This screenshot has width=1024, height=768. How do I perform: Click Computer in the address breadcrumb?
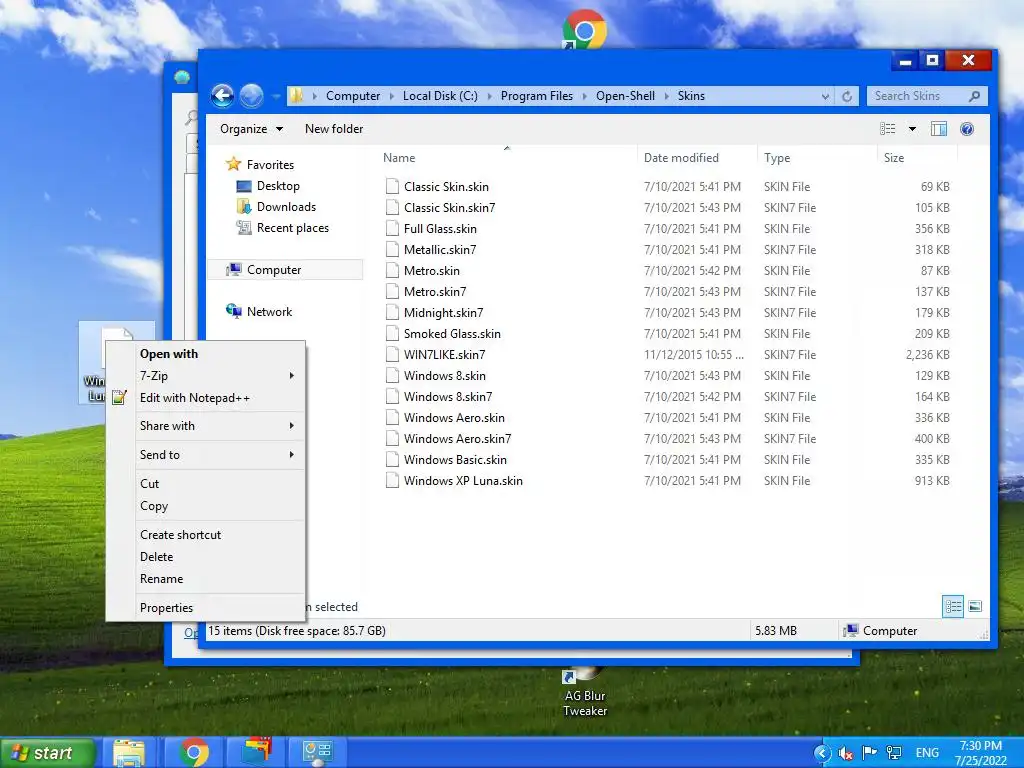click(x=353, y=96)
